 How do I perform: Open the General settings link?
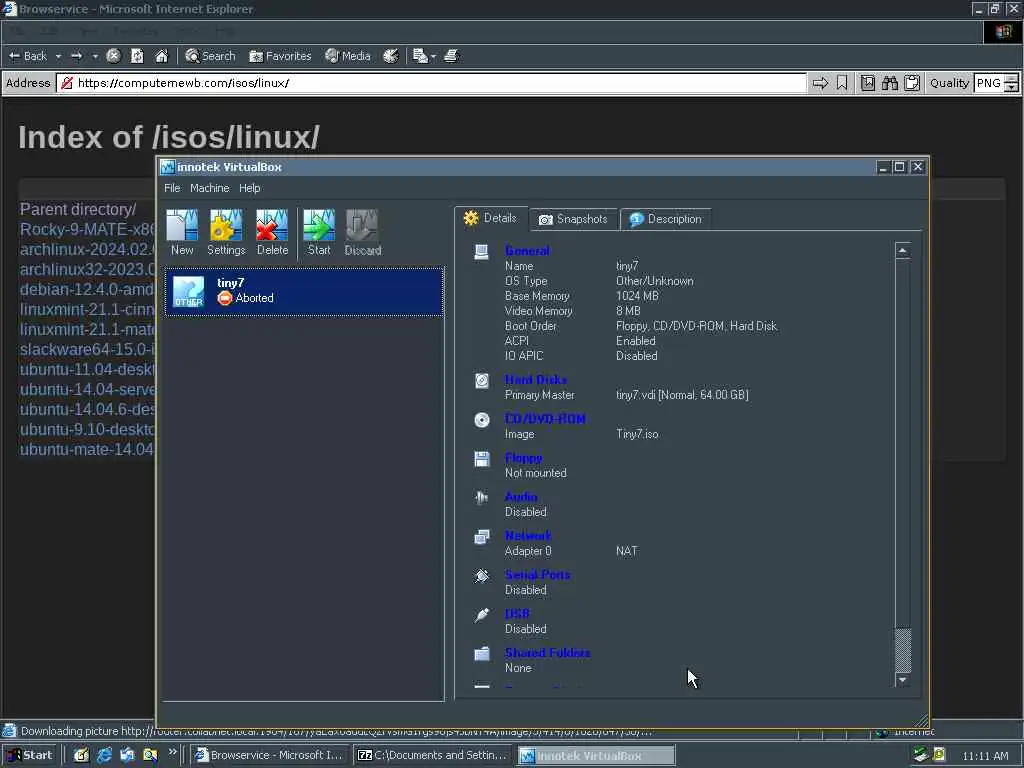coord(527,251)
